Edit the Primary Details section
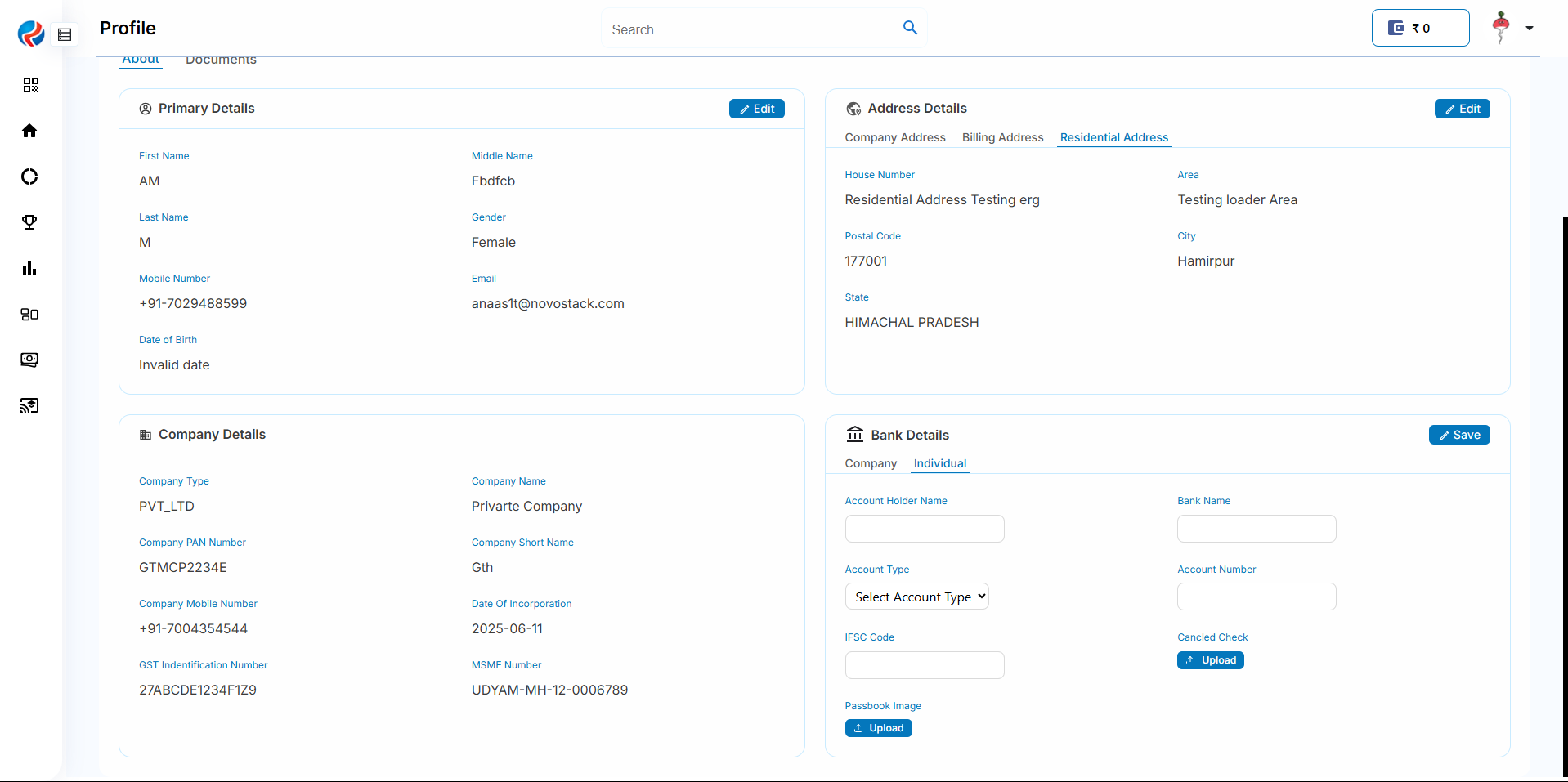 tap(756, 109)
